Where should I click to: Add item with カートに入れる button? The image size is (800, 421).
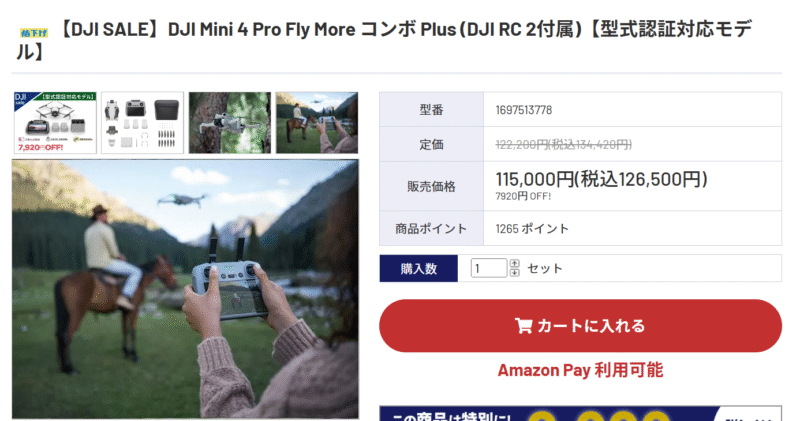580,326
